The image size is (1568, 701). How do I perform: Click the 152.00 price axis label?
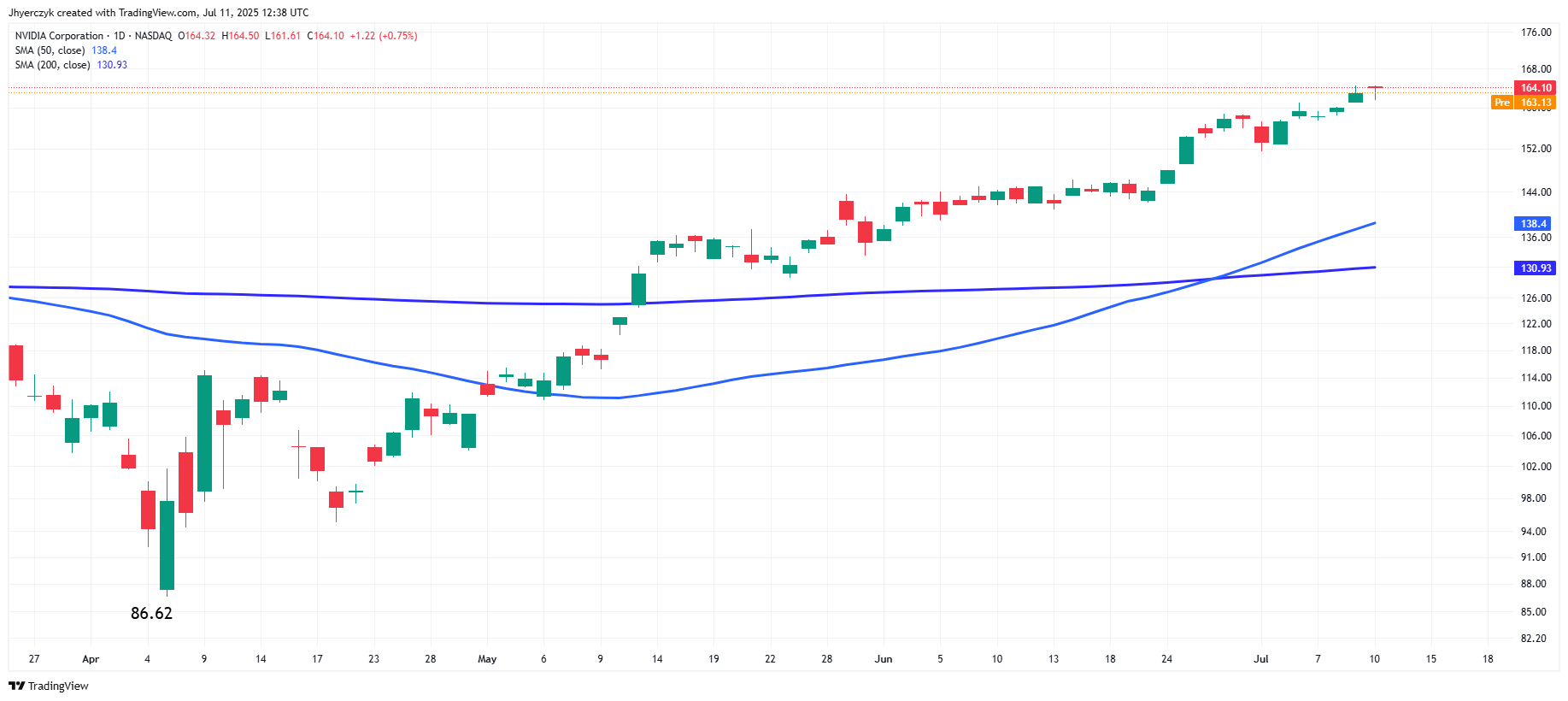coord(1536,149)
